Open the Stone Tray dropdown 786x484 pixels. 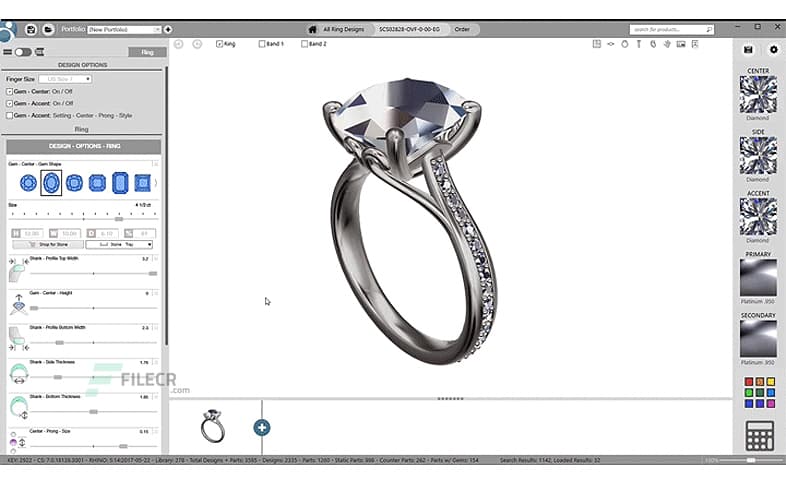coord(119,245)
